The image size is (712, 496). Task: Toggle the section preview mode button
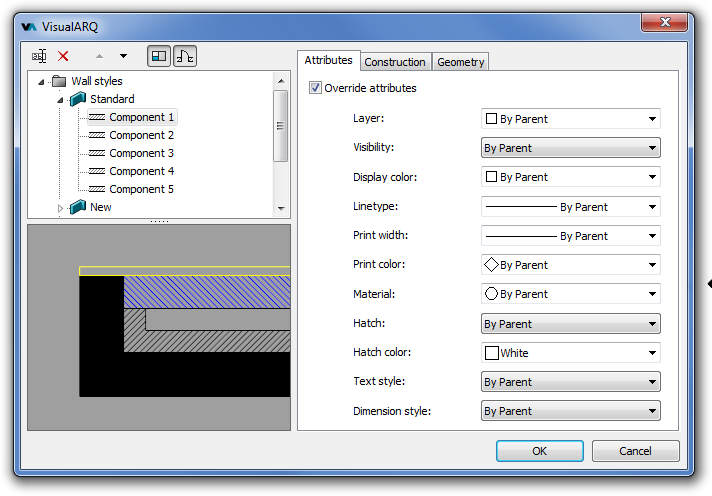(185, 57)
